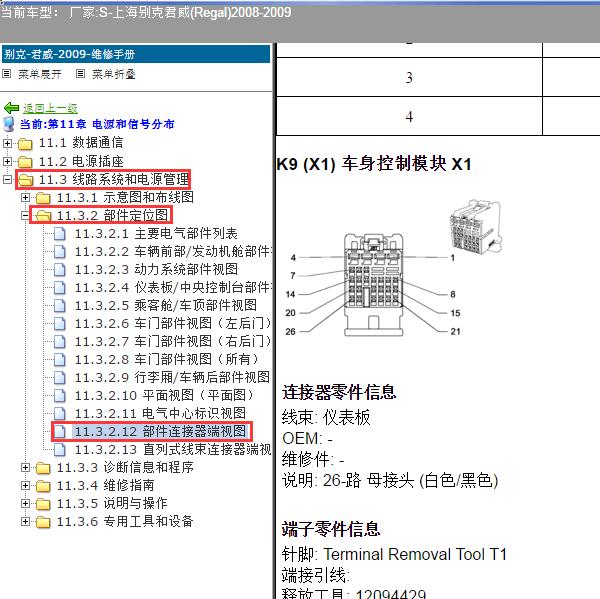Click folder icon of 11.3.1 示意图和布线图
This screenshot has height=599, width=600.
pos(43,197)
